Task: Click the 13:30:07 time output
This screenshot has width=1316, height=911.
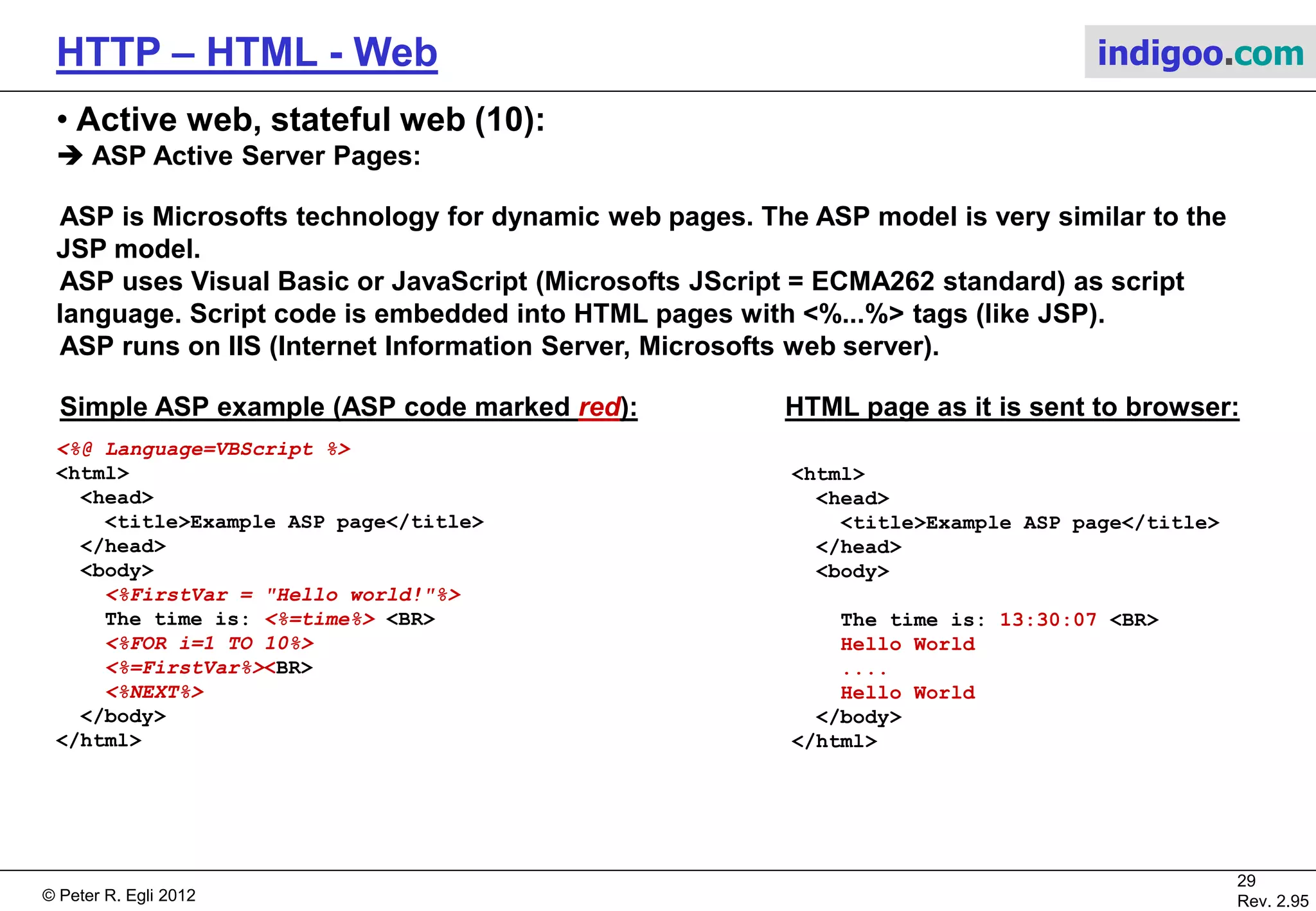Action: tap(1048, 620)
